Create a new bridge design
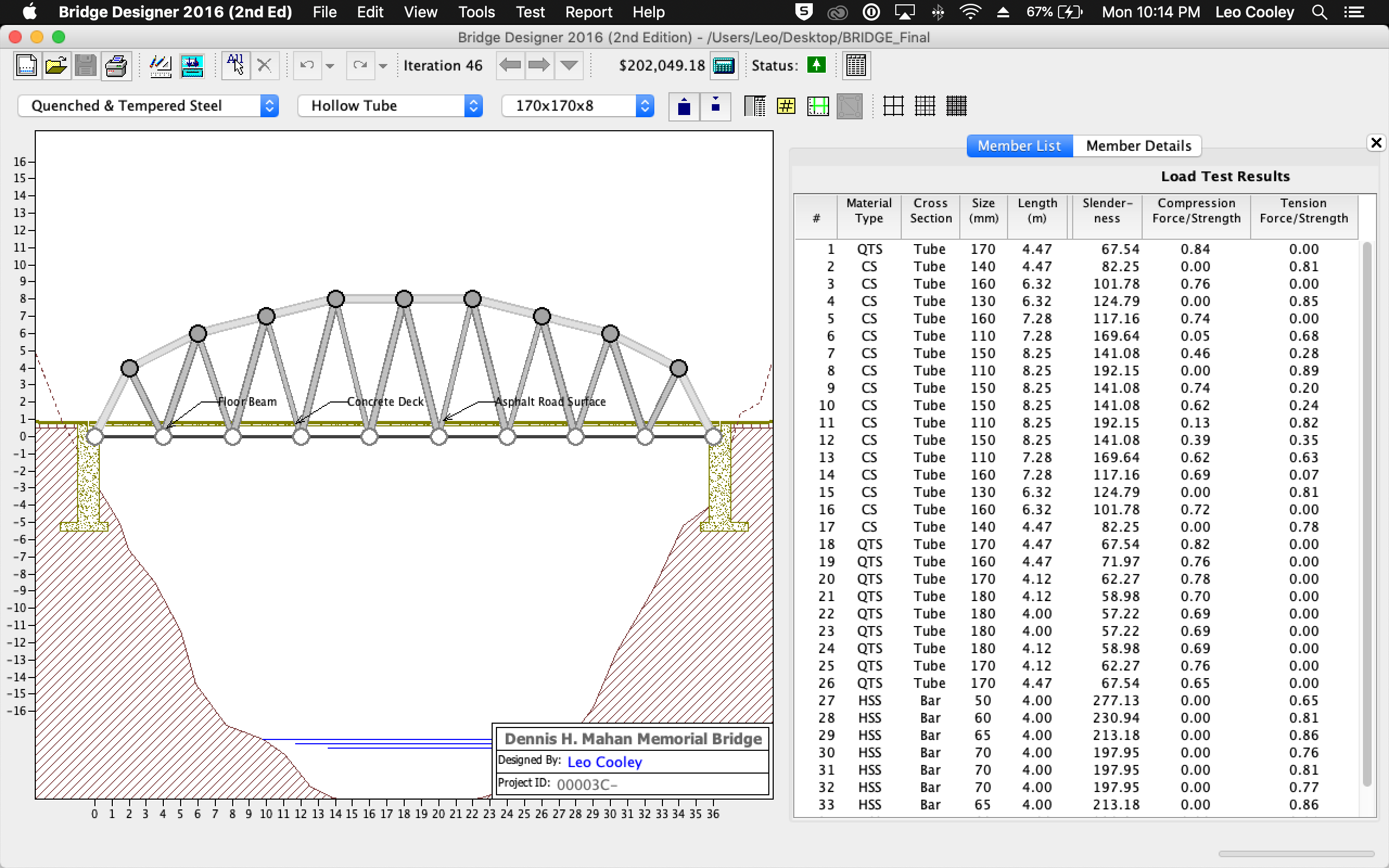The width and height of the screenshot is (1389, 868). tap(27, 66)
